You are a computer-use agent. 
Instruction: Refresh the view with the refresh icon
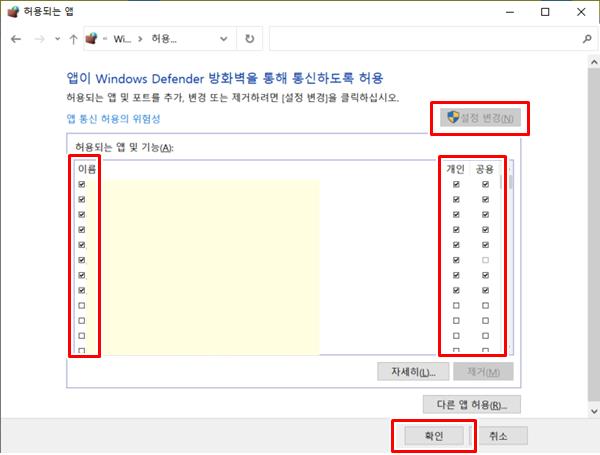[x=249, y=39]
